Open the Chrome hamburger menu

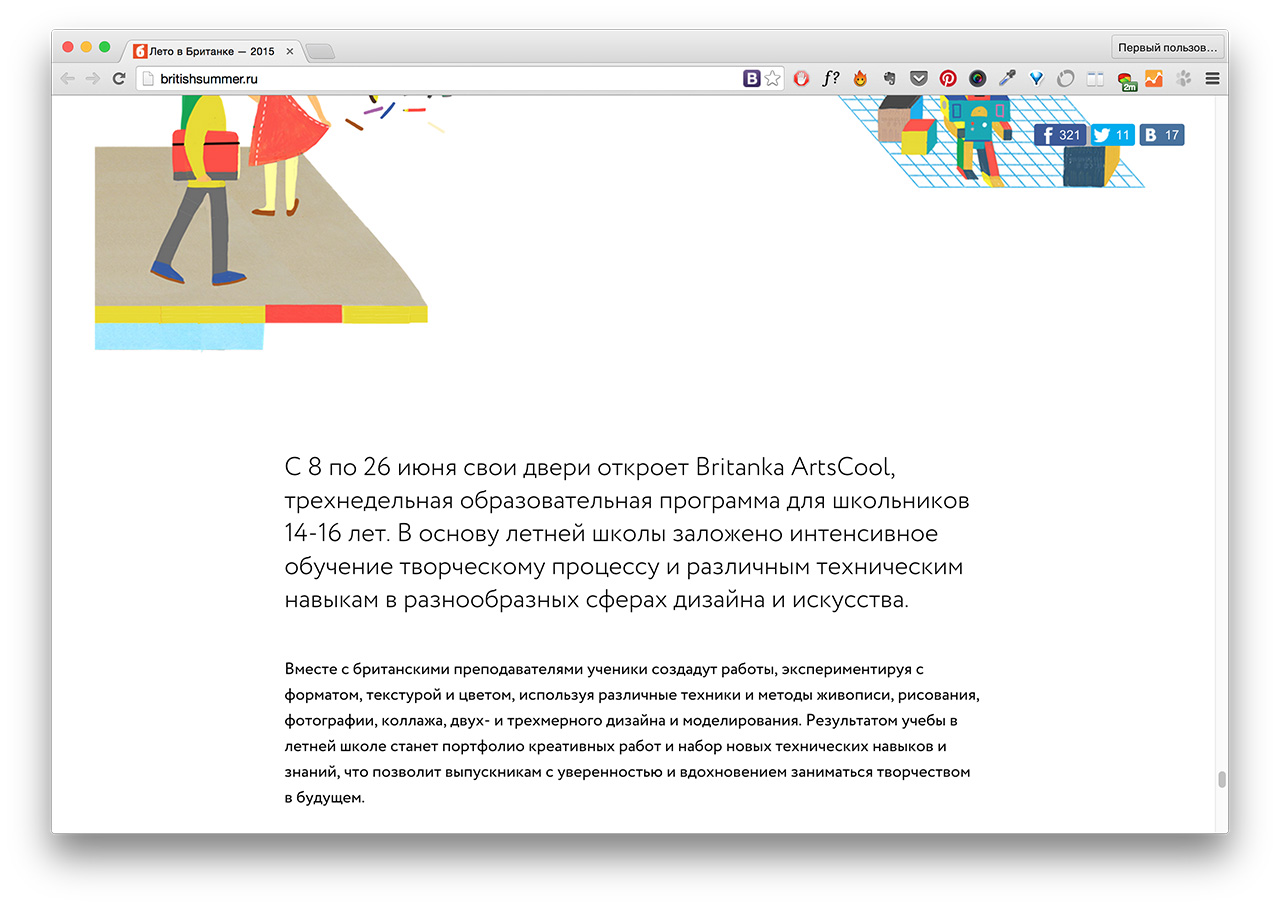(x=1213, y=78)
